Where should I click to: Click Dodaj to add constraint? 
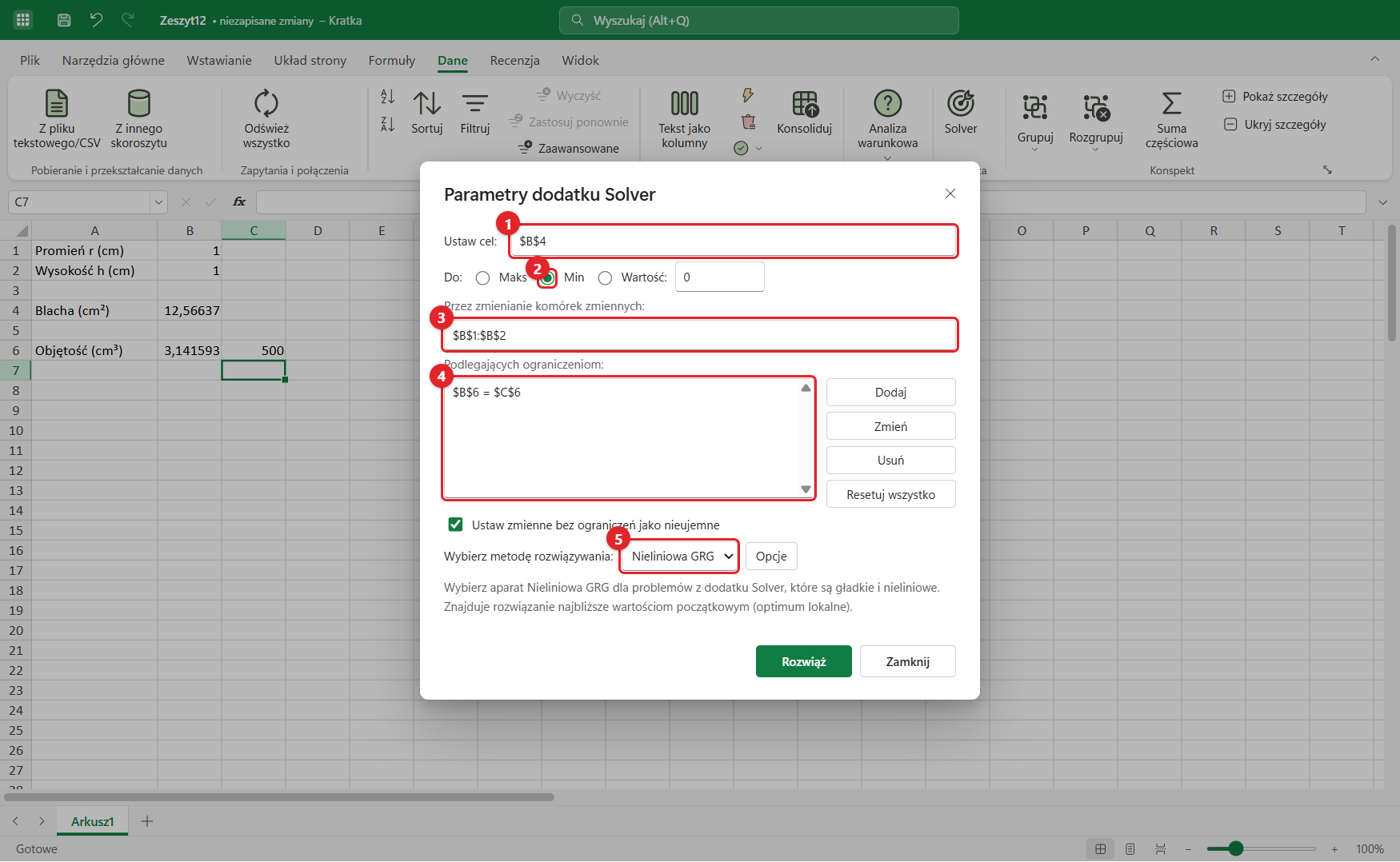(x=891, y=393)
